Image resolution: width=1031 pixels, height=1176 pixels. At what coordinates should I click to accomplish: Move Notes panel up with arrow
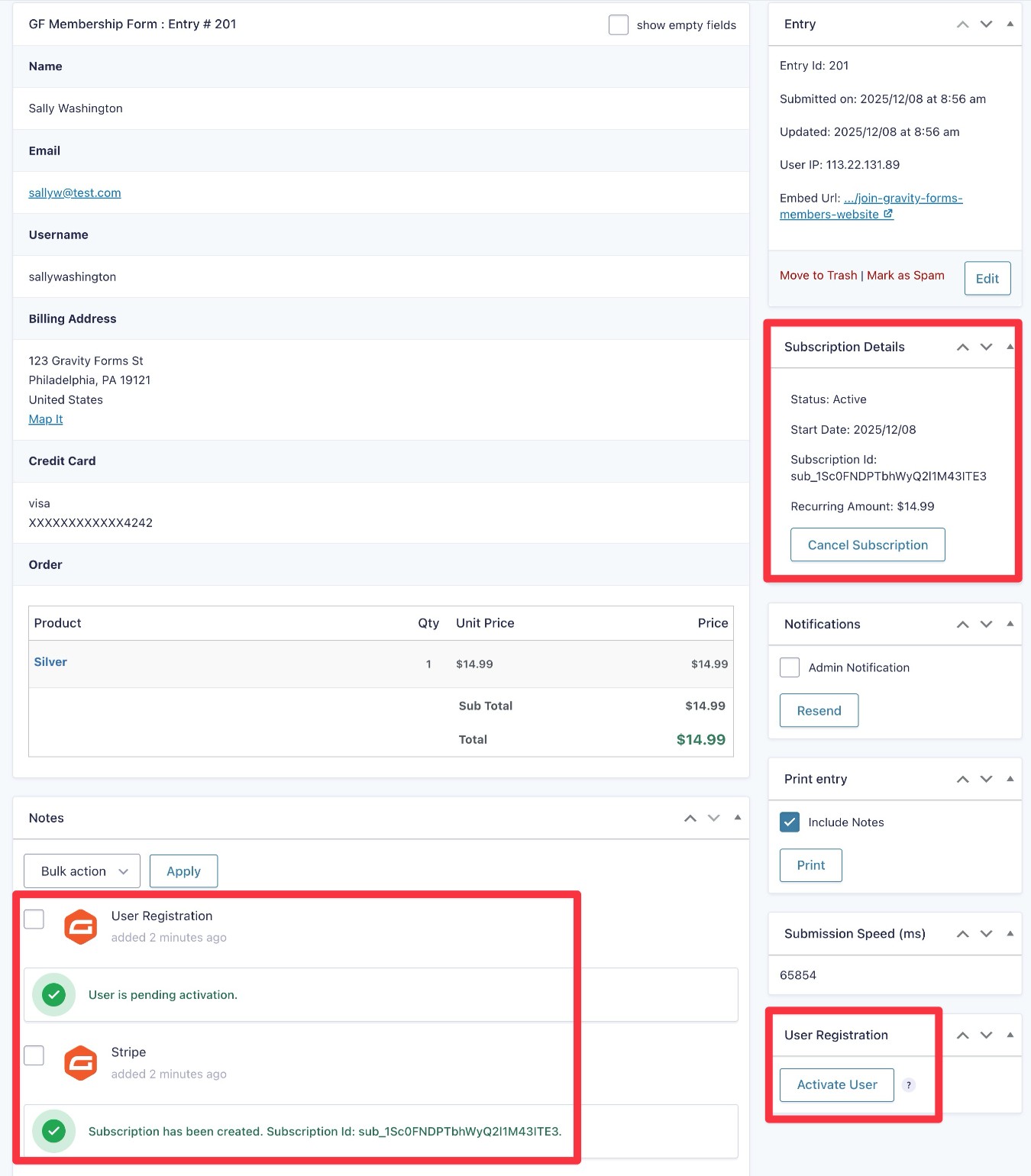click(690, 819)
